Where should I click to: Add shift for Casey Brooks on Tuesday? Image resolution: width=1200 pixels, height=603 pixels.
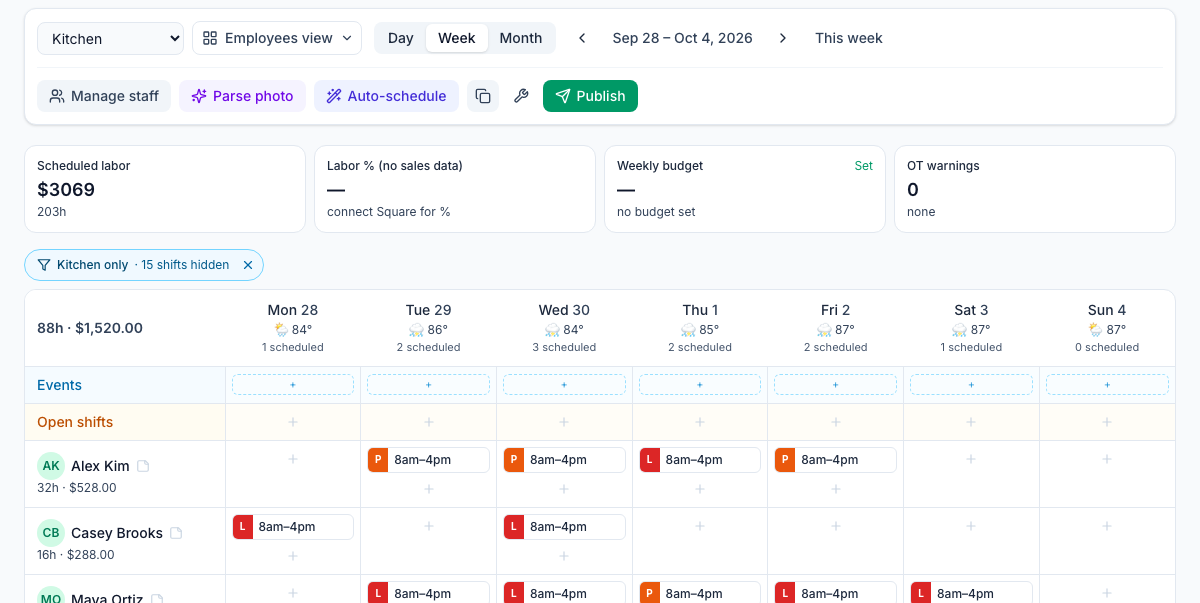click(x=429, y=526)
